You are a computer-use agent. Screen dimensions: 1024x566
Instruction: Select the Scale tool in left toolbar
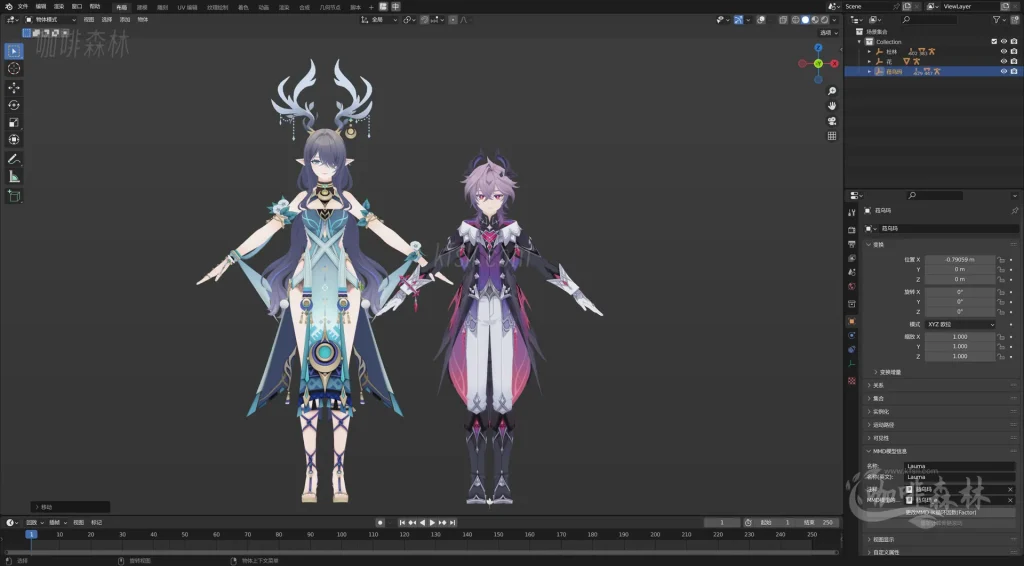coord(14,123)
